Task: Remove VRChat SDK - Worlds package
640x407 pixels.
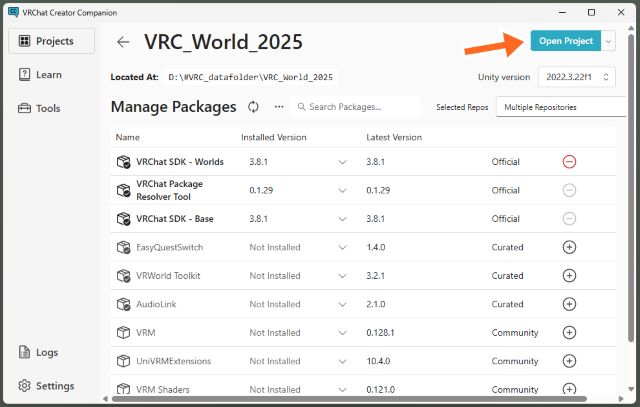Action: point(569,162)
